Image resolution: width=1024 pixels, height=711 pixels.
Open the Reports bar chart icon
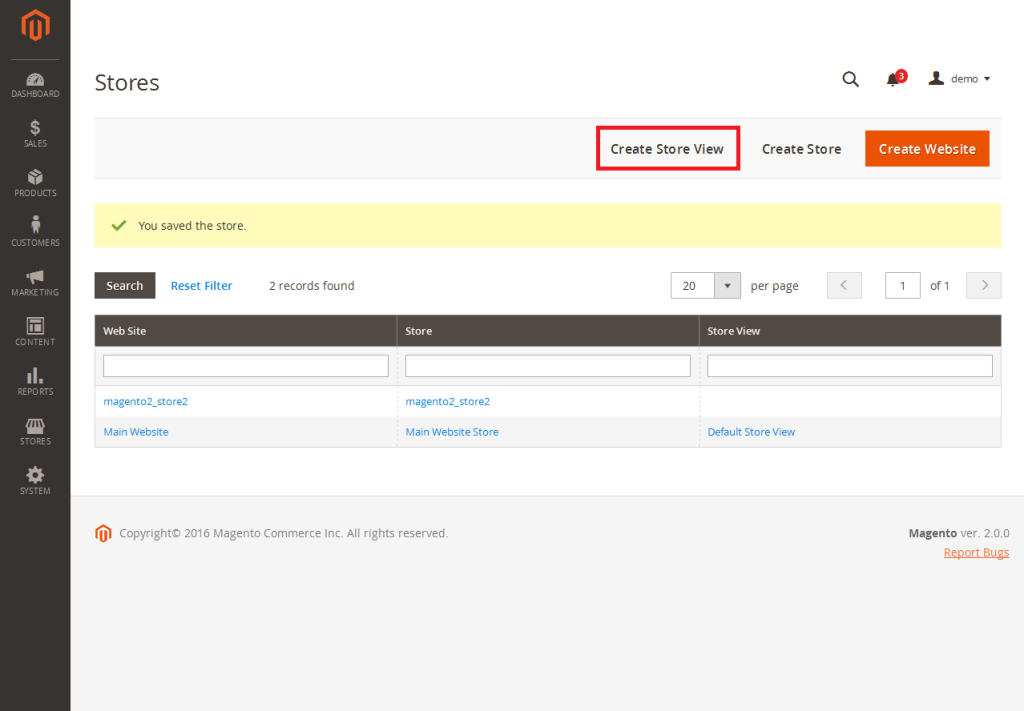(x=35, y=381)
